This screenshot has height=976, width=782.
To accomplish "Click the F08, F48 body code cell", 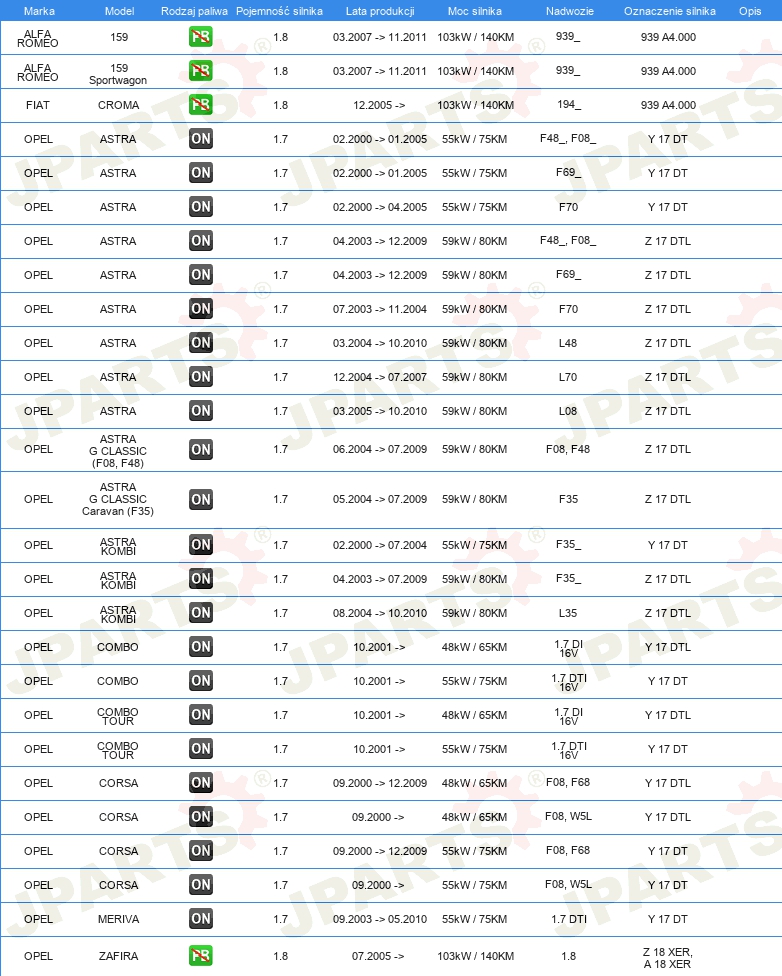I will (x=568, y=449).
